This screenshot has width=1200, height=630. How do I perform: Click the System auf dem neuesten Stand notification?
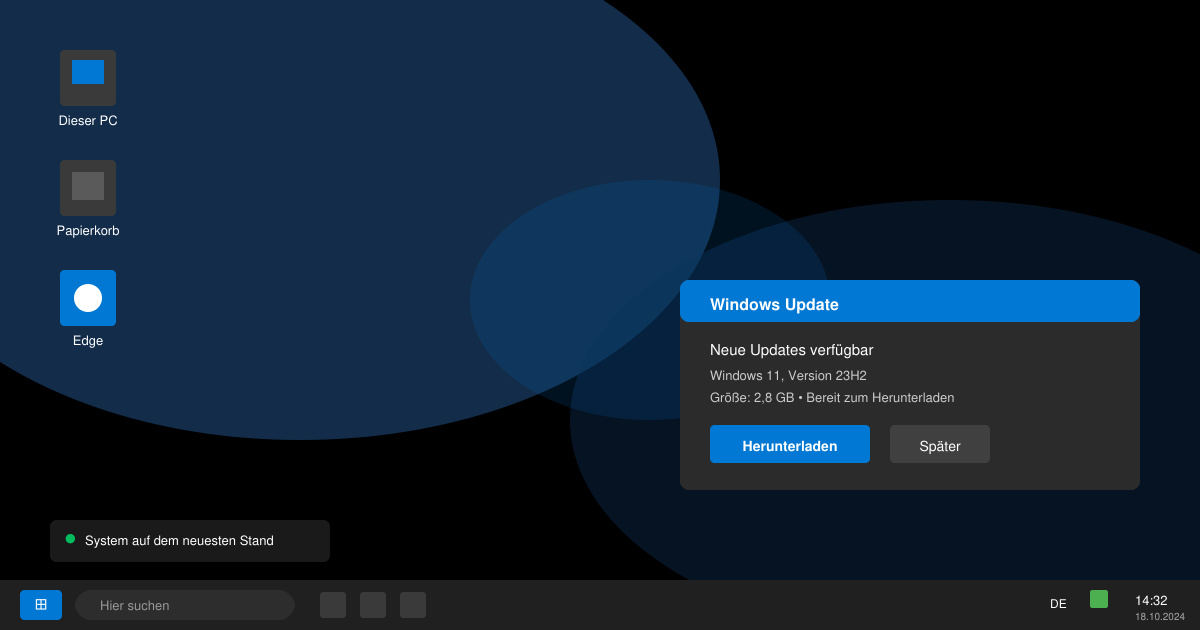pyautogui.click(x=190, y=541)
